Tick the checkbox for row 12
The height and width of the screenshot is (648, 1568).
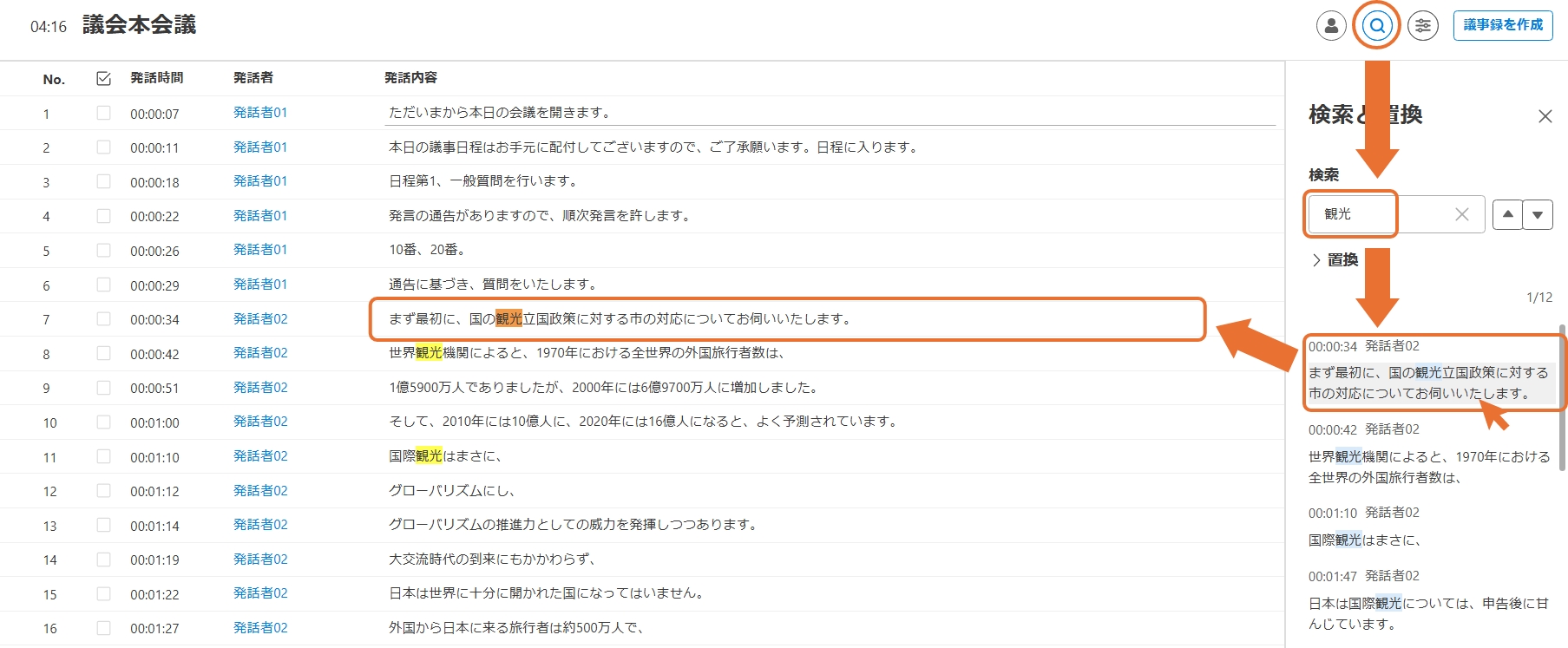pyautogui.click(x=103, y=491)
